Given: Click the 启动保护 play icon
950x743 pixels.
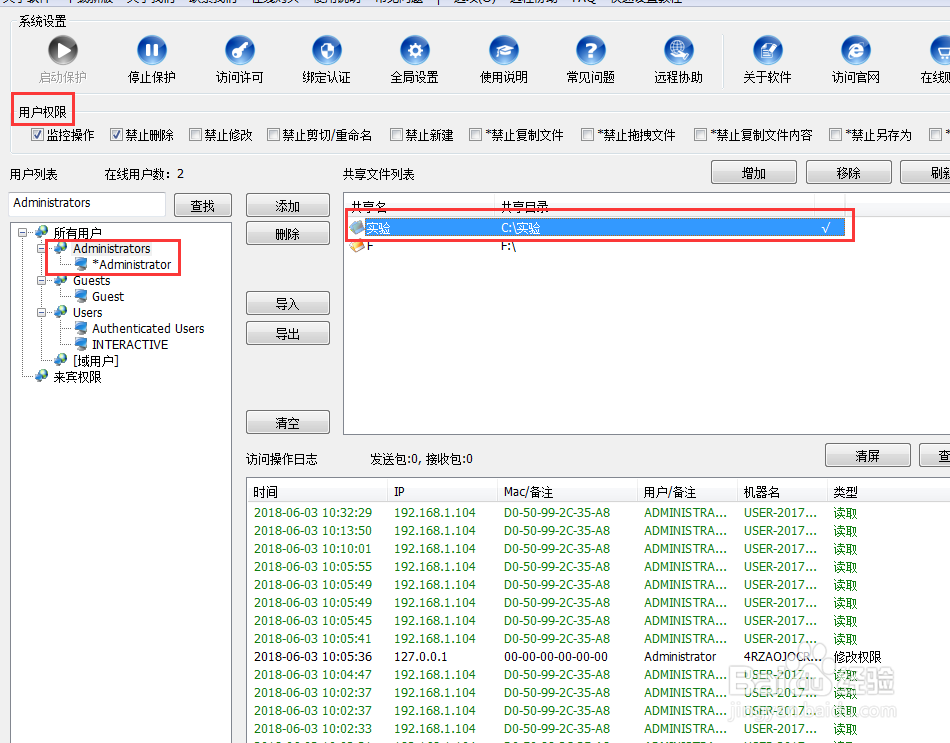Looking at the screenshot, I should pos(63,50).
